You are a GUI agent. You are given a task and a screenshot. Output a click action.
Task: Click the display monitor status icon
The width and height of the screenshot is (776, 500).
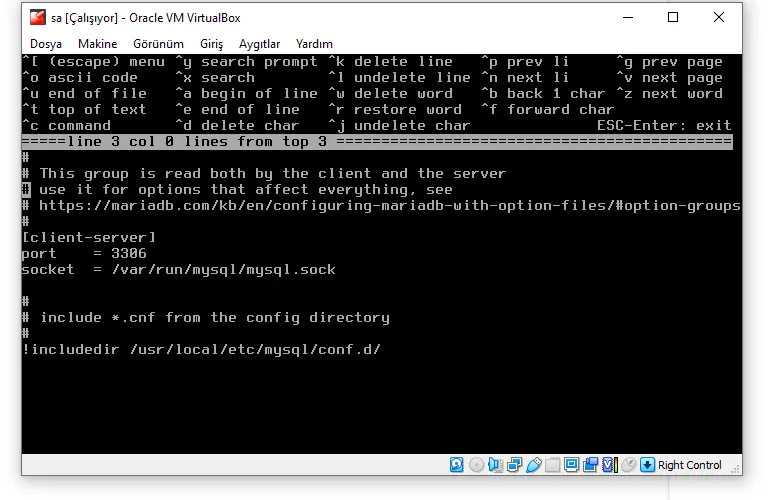(x=571, y=465)
